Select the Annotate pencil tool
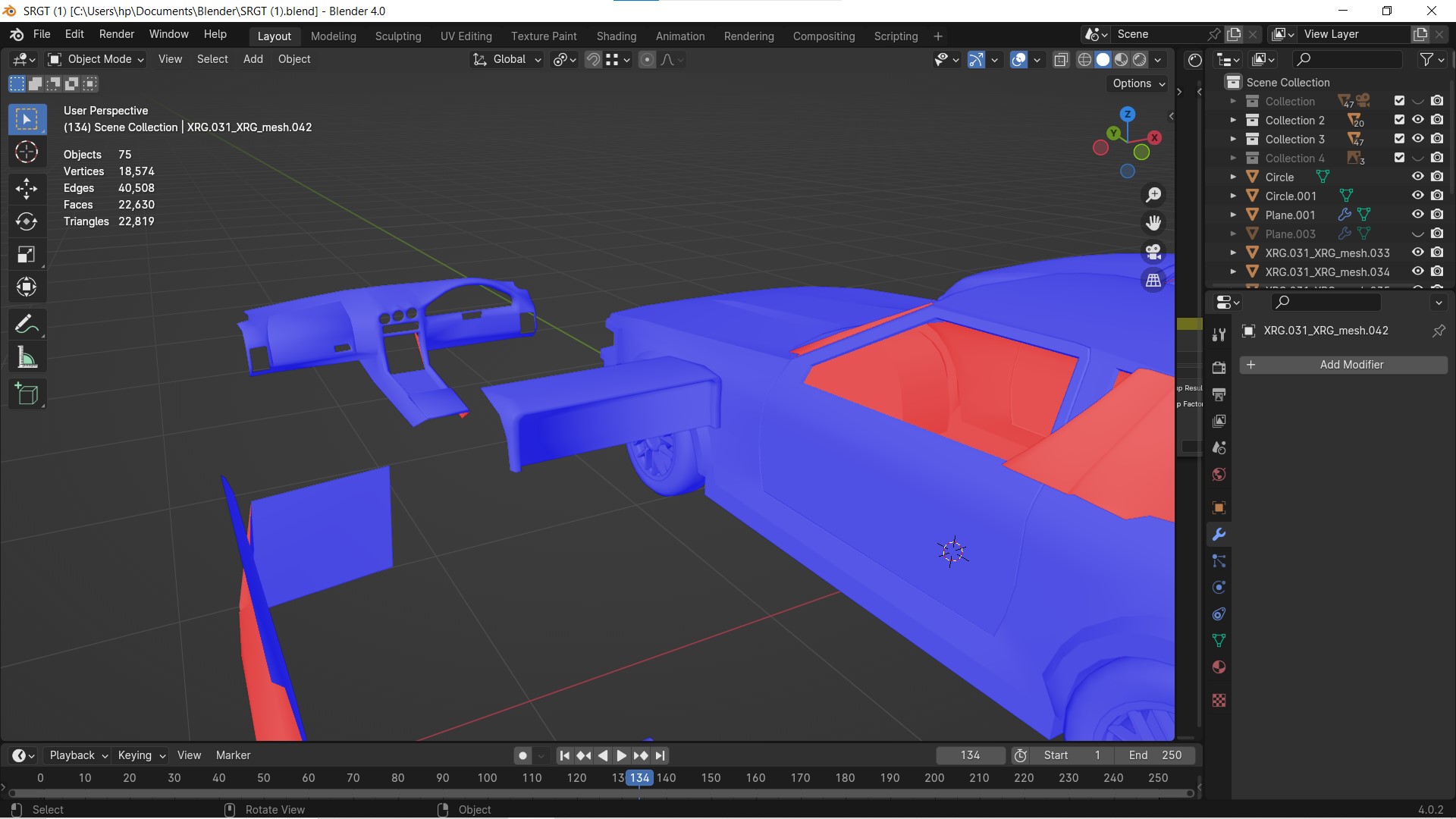 tap(27, 325)
